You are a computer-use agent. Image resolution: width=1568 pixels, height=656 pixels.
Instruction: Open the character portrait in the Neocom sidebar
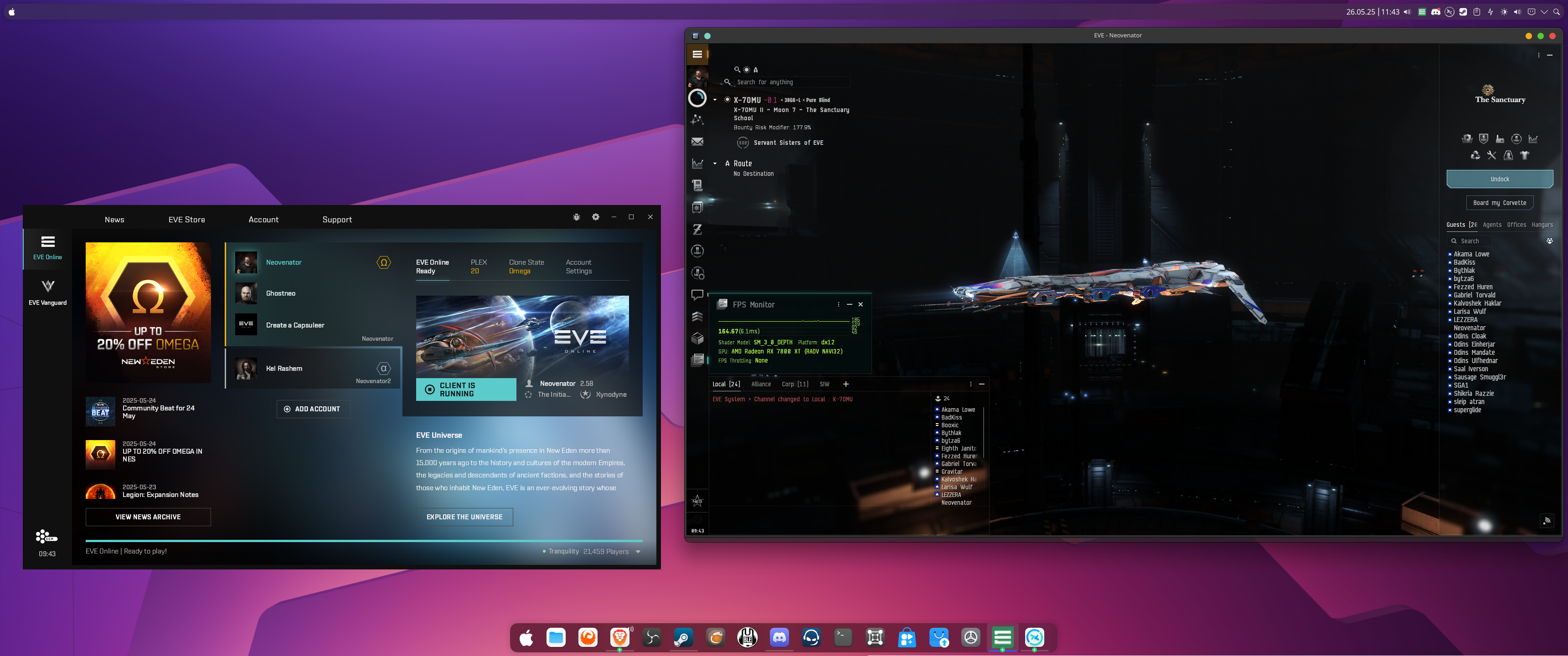pyautogui.click(x=697, y=77)
